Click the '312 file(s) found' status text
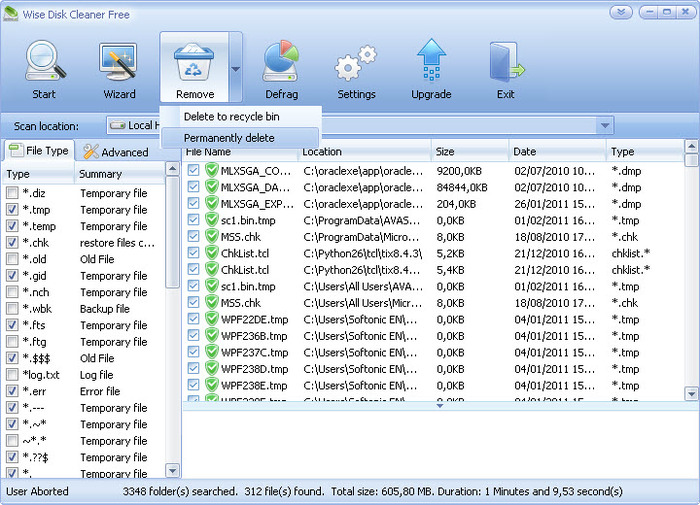Screen dimensions: 700x505 (x=283, y=492)
